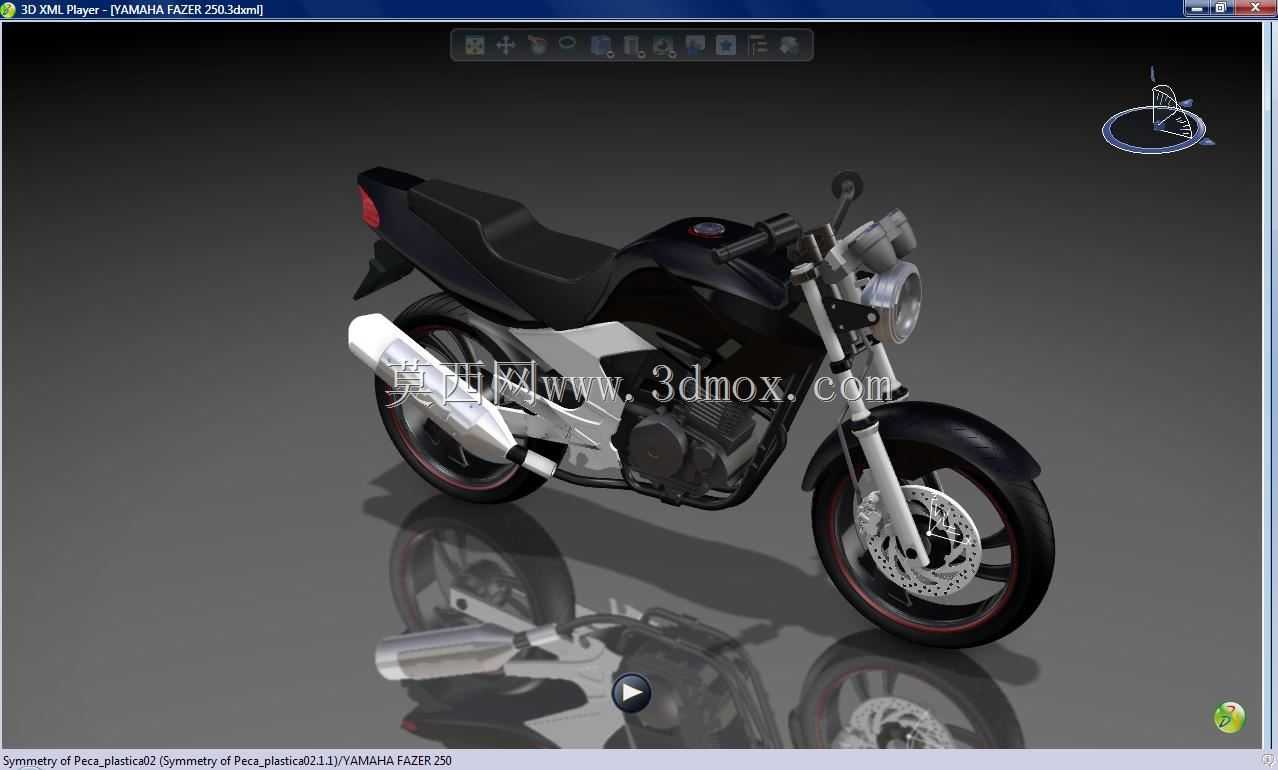1278x770 pixels.
Task: Toggle the specification tree icon
Action: click(758, 45)
